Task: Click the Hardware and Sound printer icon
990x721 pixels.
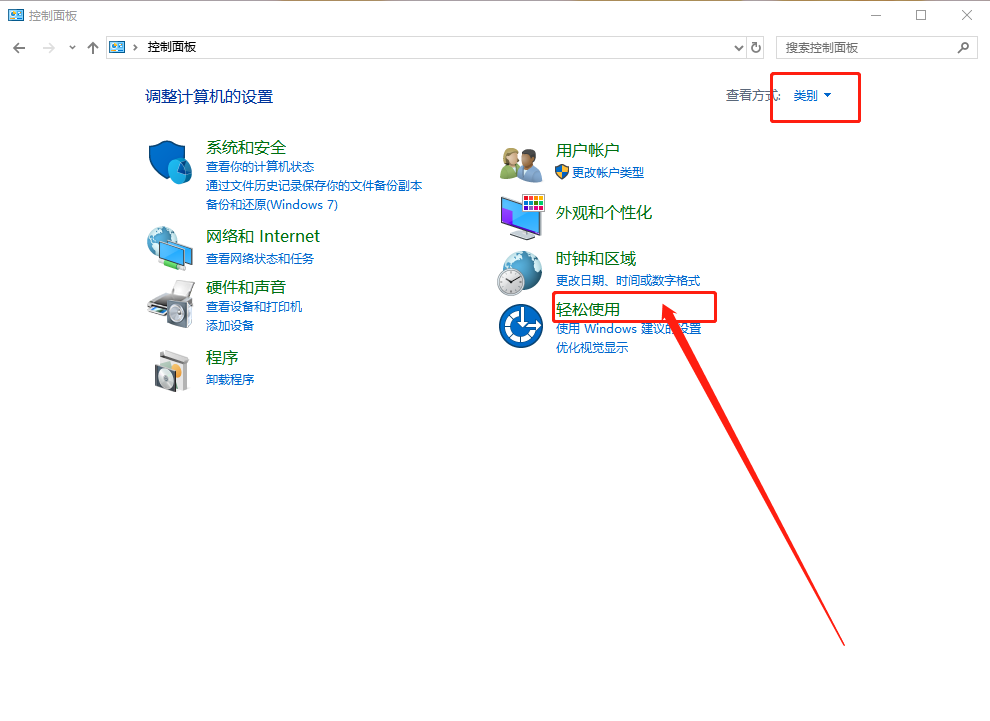Action: coord(170,303)
